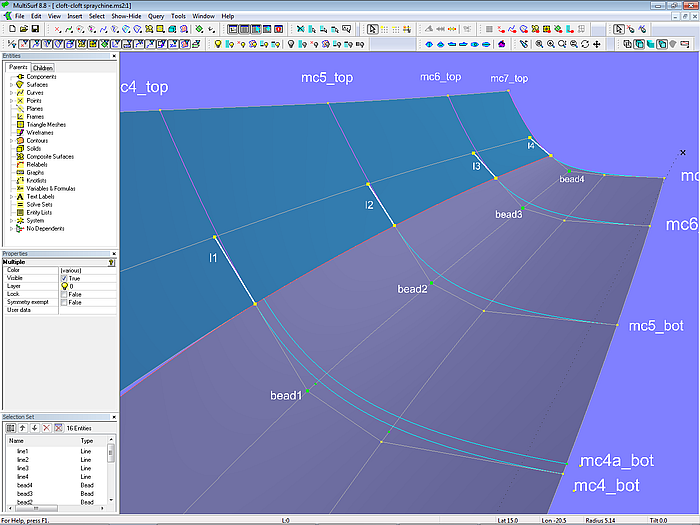Click the Rotate view circular-arrows icon
Viewport: 700px width, 525px height.
(586, 44)
